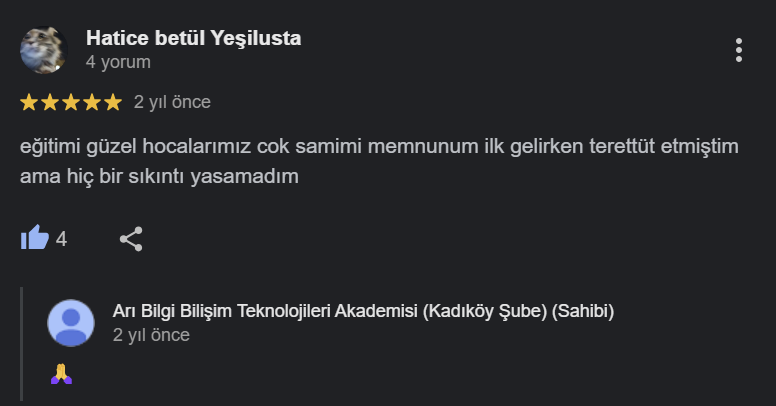This screenshot has width=776, height=406.
Task: Open the three-dot review options menu
Action: (738, 50)
